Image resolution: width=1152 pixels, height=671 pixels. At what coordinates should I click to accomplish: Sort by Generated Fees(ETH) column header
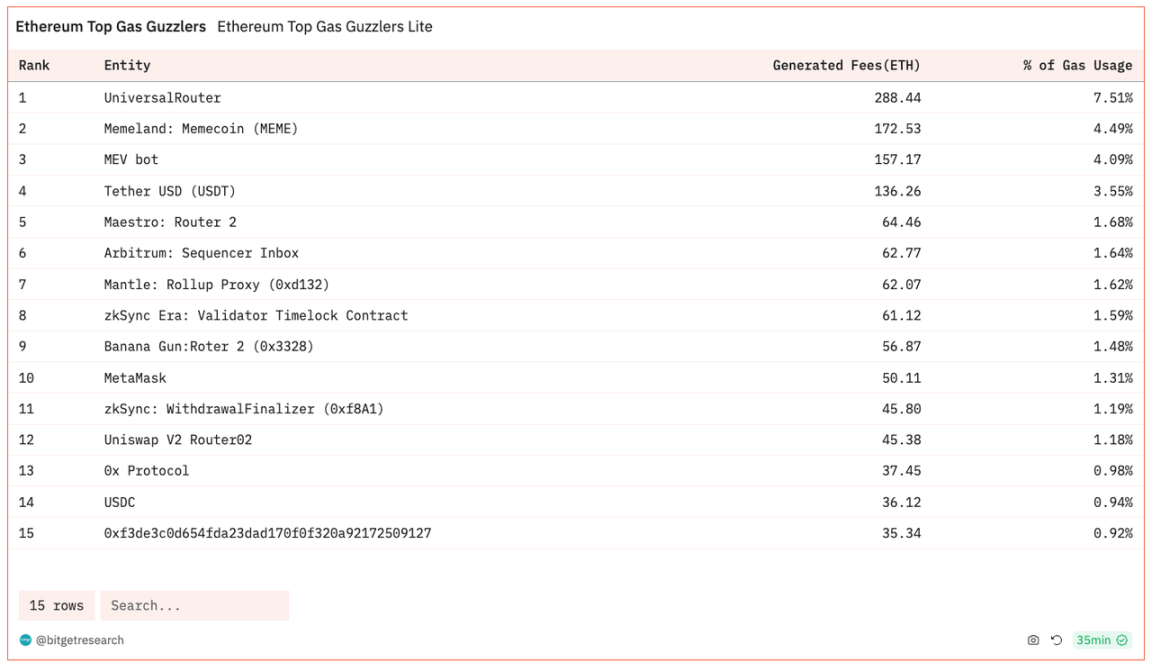[x=846, y=65]
